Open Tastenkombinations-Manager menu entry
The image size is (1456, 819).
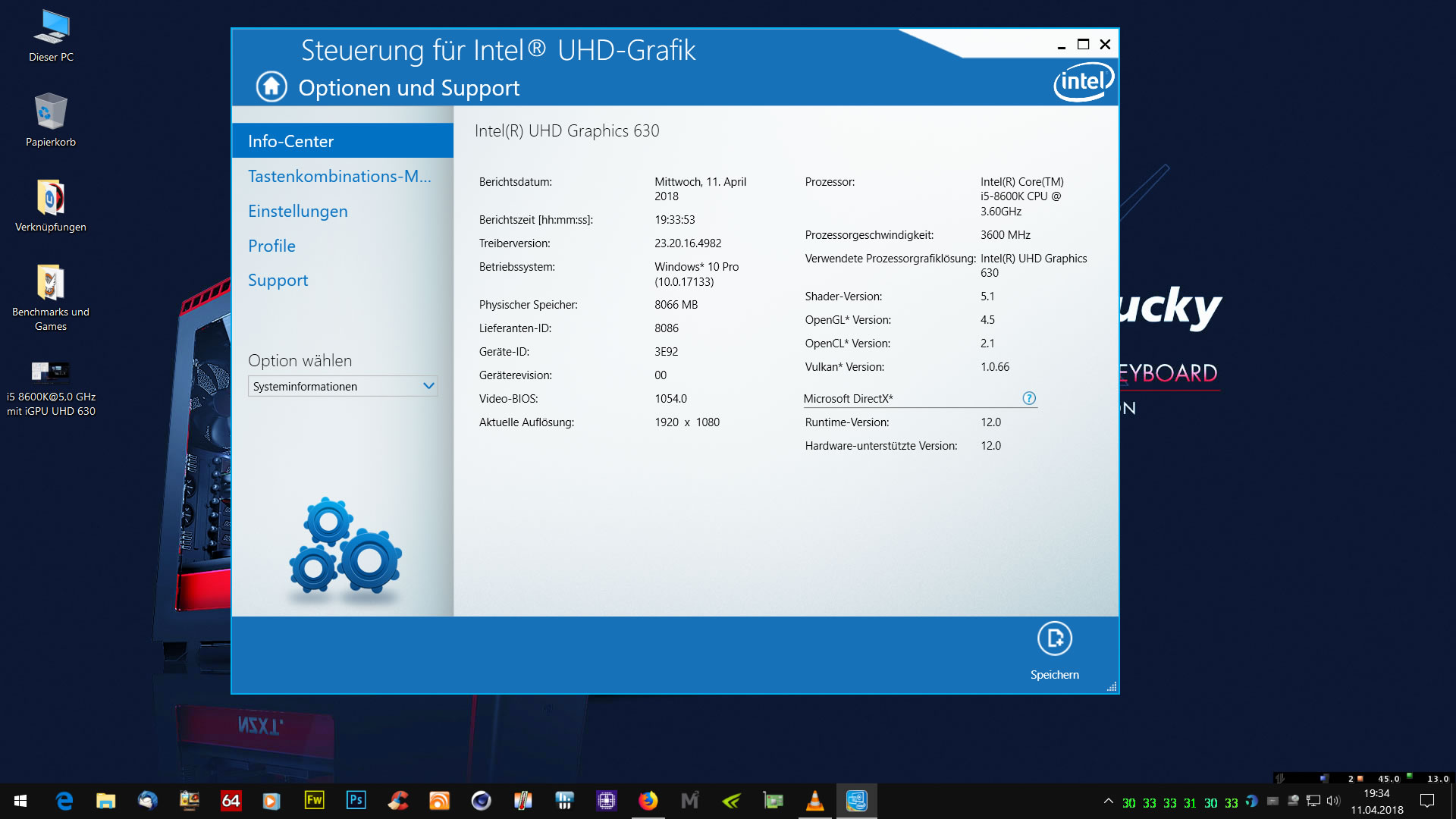339,176
